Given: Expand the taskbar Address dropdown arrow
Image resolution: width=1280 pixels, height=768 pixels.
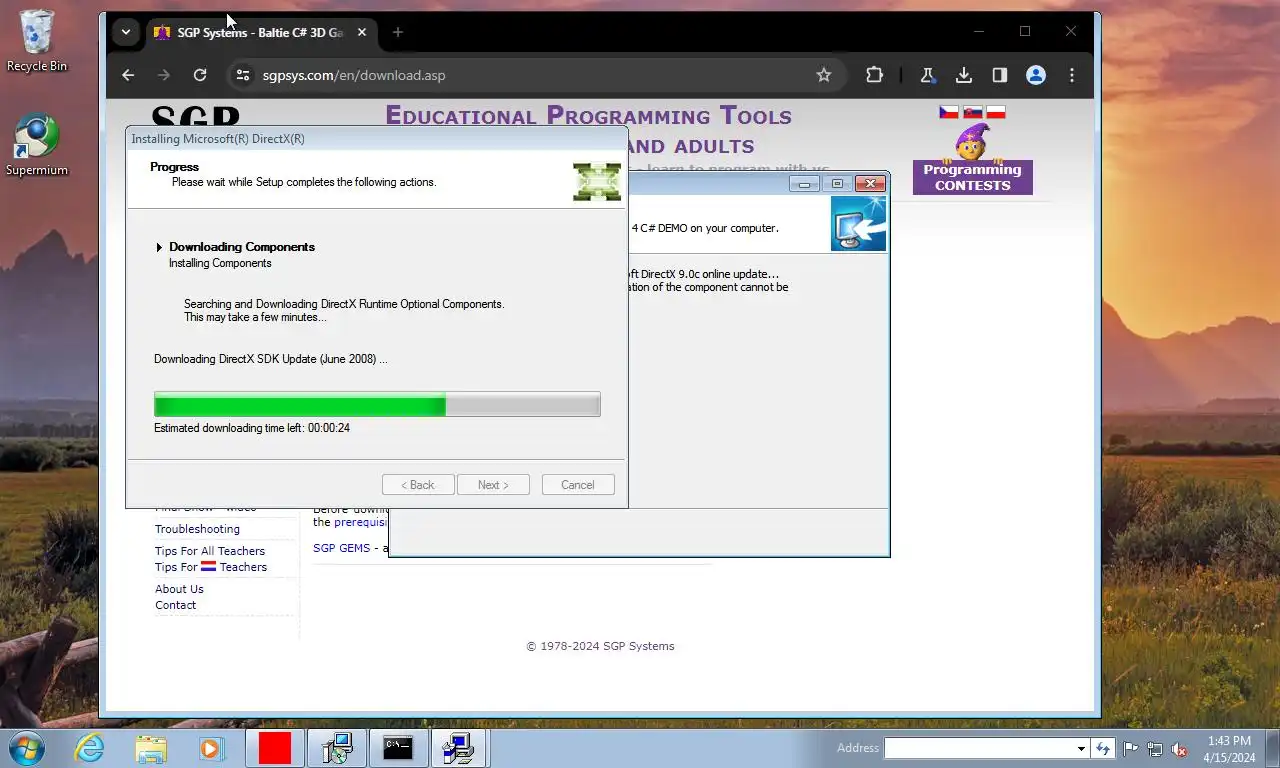Looking at the screenshot, I should coord(1081,748).
